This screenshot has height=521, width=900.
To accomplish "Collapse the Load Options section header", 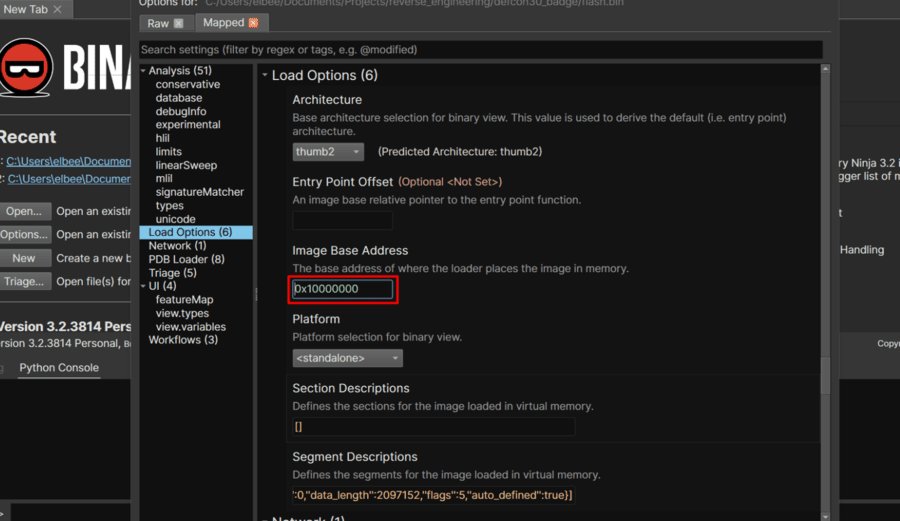I will [x=265, y=76].
